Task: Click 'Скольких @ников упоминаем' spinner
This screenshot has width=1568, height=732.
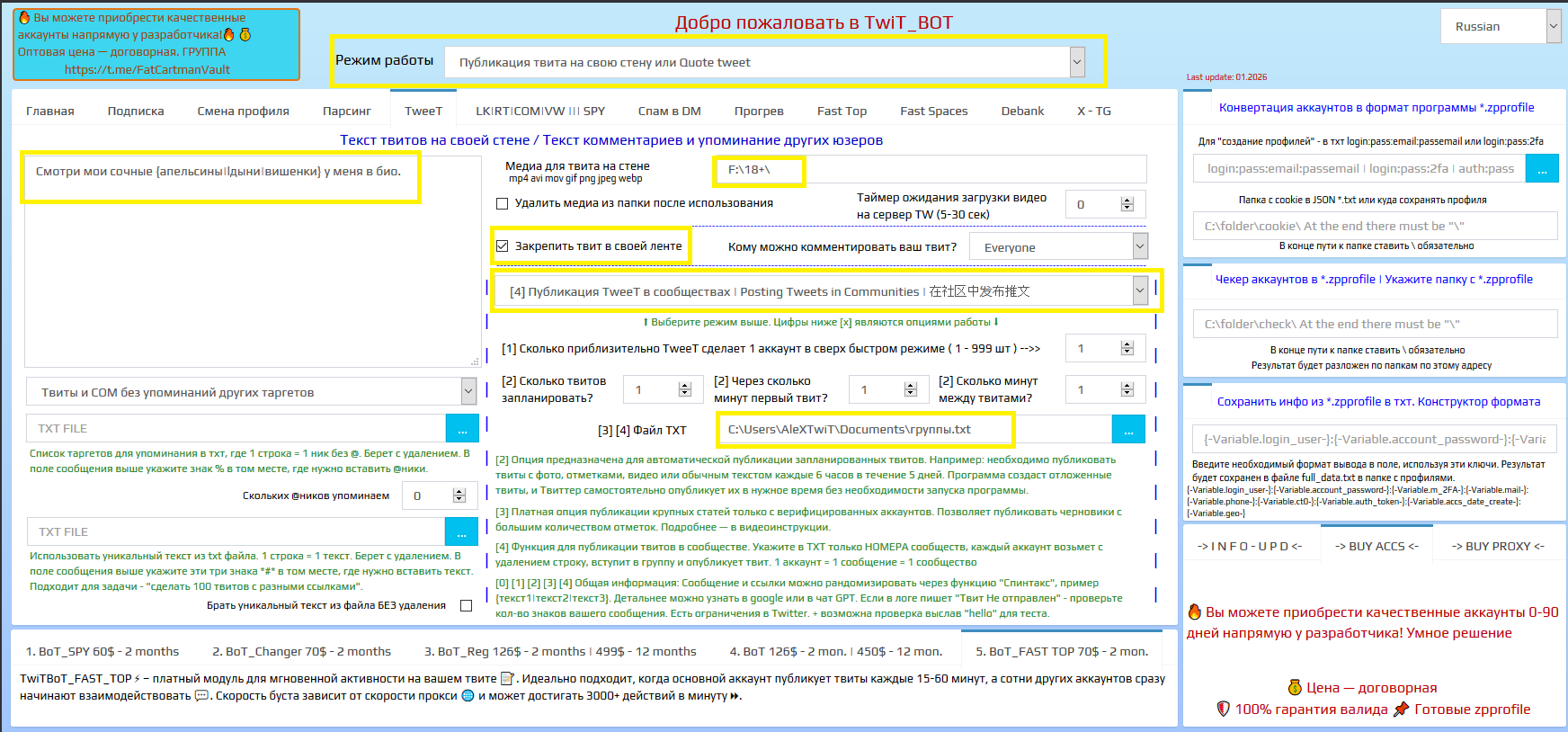Action: click(459, 495)
